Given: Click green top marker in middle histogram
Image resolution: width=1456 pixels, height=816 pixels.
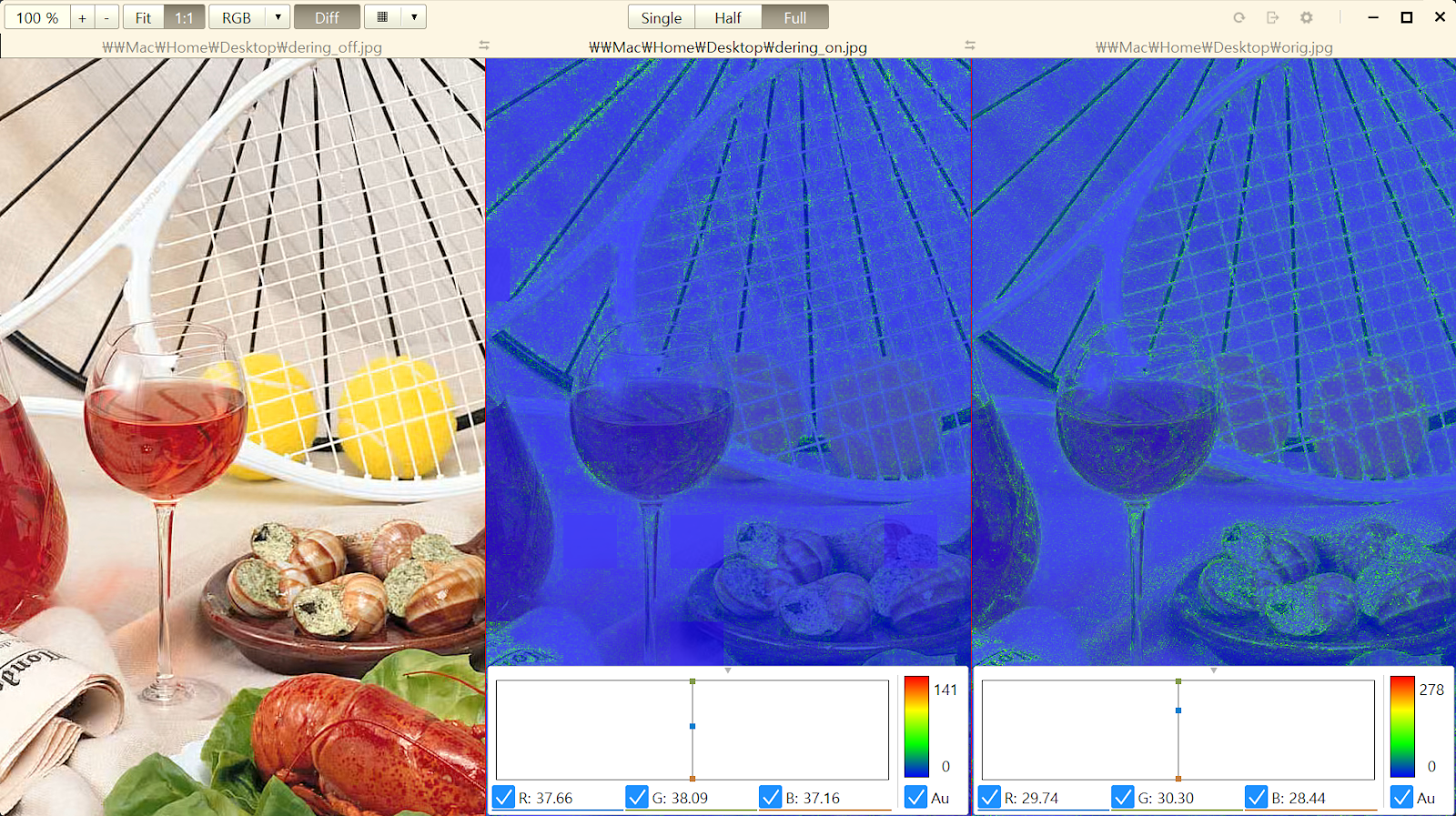Looking at the screenshot, I should [693, 680].
